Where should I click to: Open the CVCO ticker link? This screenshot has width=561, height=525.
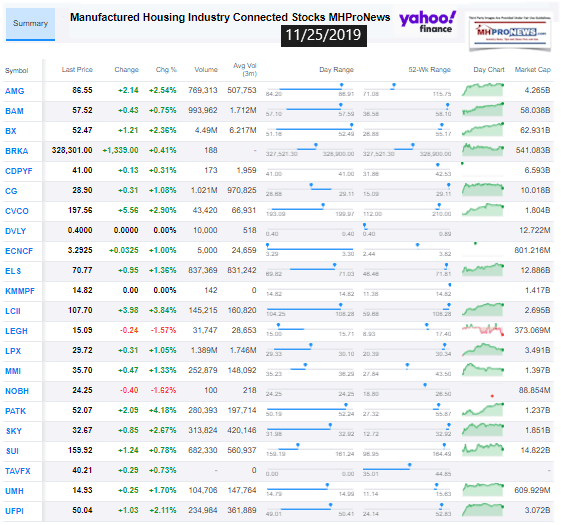[17, 211]
